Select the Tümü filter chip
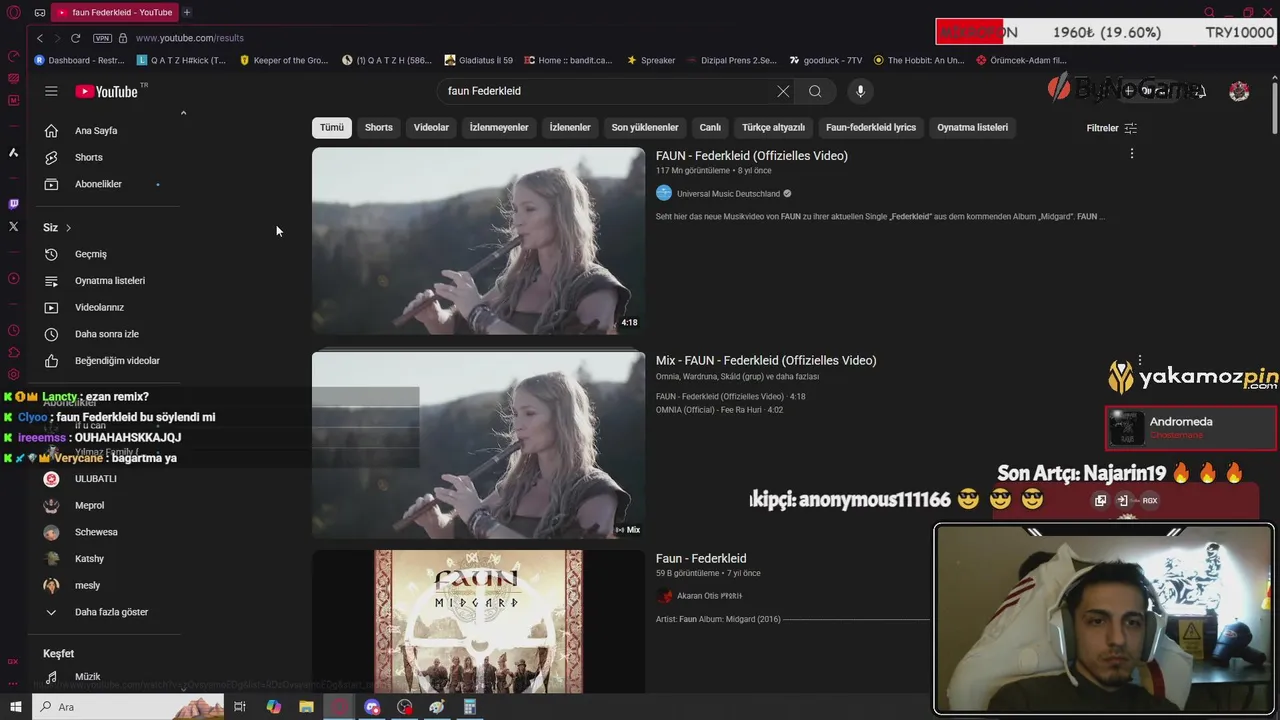The height and width of the screenshot is (720, 1280). pos(332,128)
